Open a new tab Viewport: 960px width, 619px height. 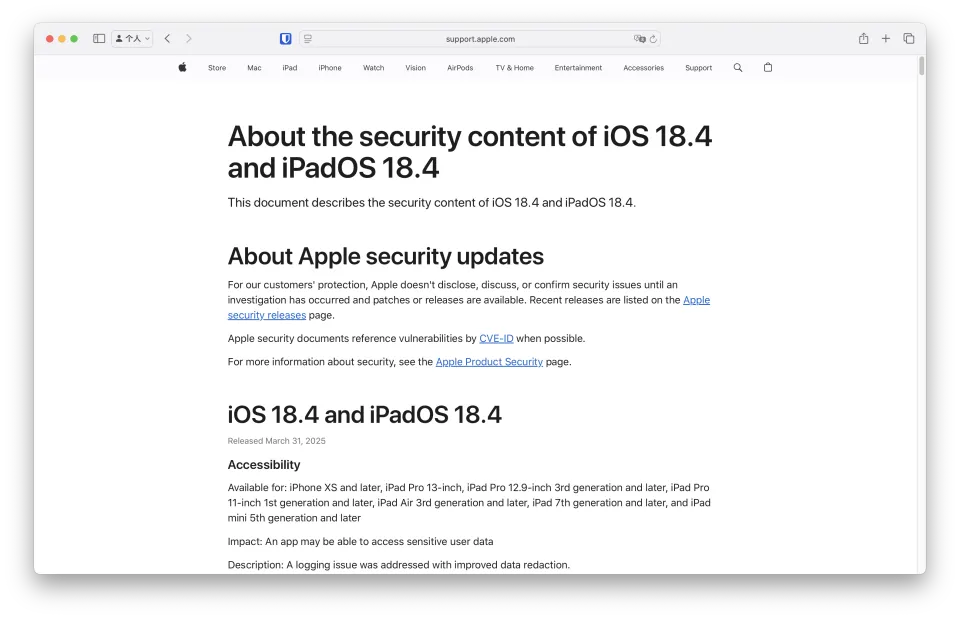tap(886, 39)
